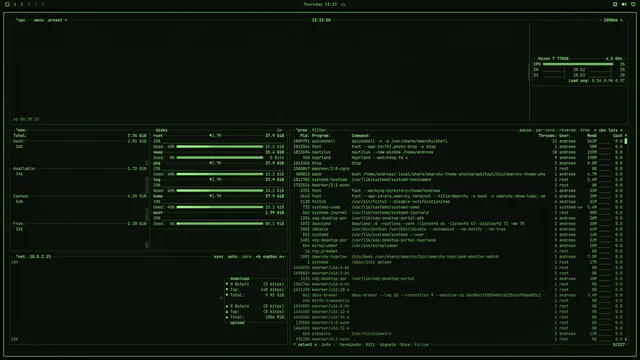Toggle the proc box title
The height and width of the screenshot is (360, 640).
click(x=302, y=130)
